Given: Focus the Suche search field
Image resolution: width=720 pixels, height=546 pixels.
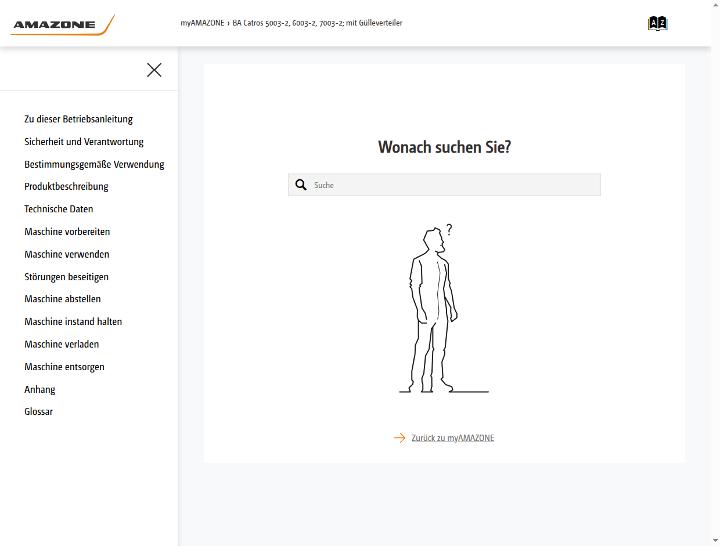Looking at the screenshot, I should [444, 185].
